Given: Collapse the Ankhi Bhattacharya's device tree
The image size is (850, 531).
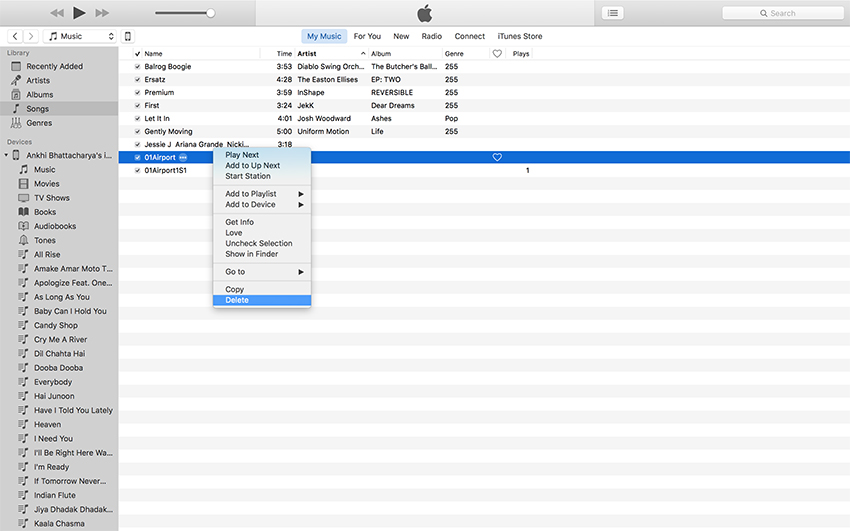Looking at the screenshot, I should click(x=6, y=155).
